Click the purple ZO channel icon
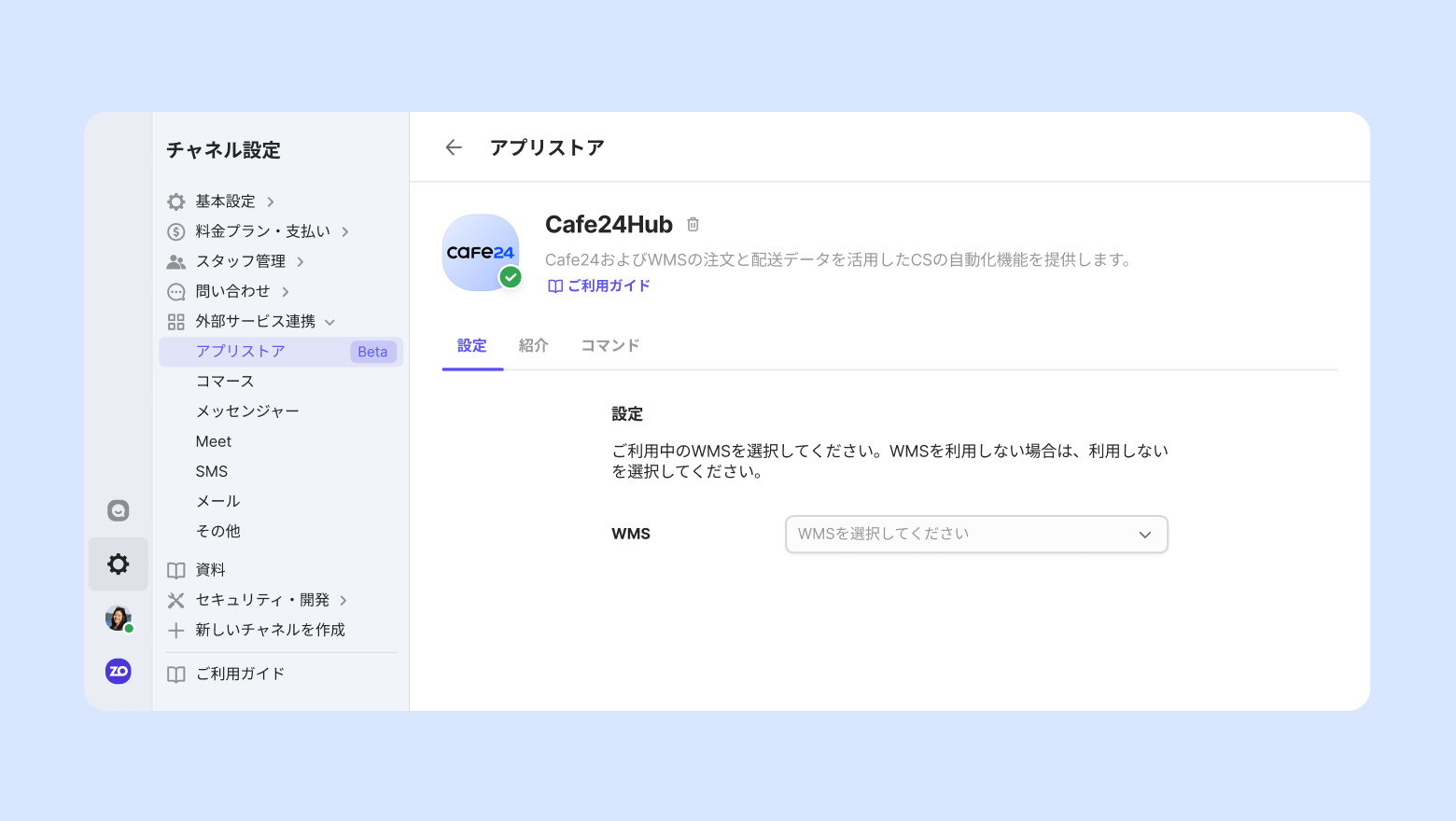The height and width of the screenshot is (821, 1456). 119,671
